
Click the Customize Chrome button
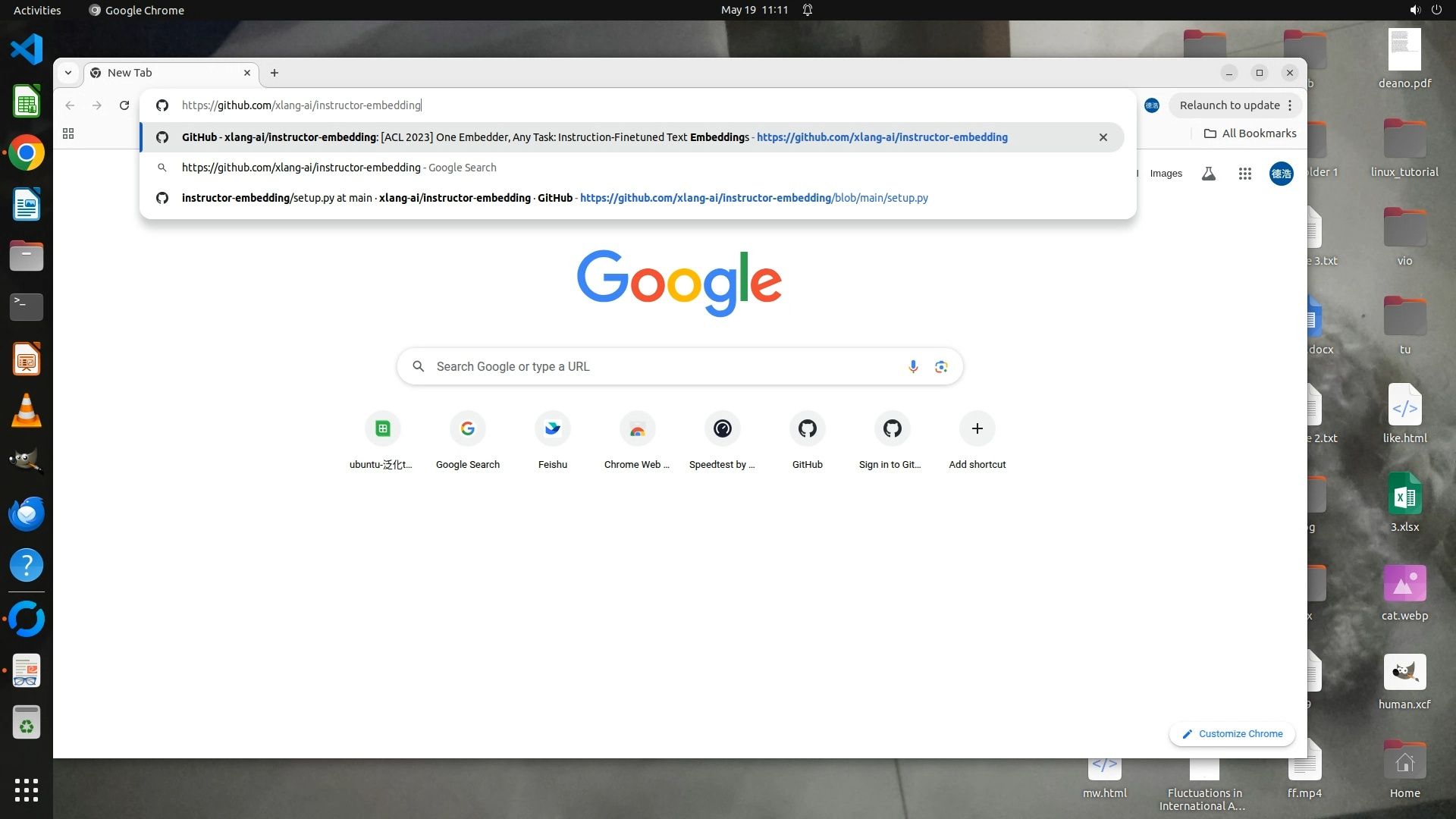[x=1232, y=734]
